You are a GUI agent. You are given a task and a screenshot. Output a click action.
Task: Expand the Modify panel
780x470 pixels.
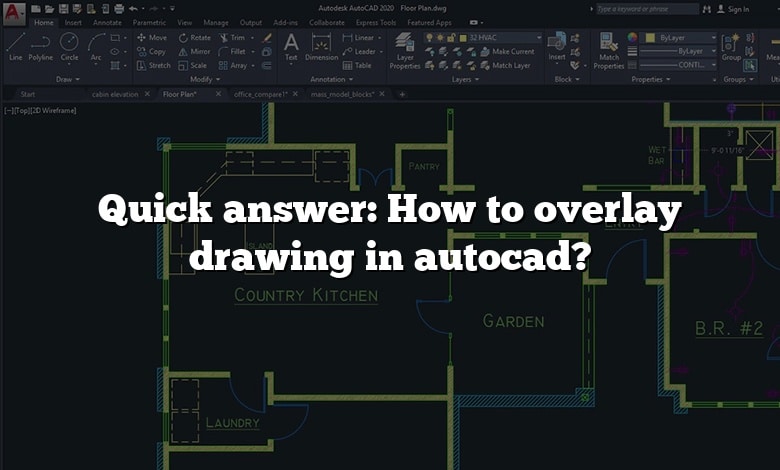(x=205, y=80)
